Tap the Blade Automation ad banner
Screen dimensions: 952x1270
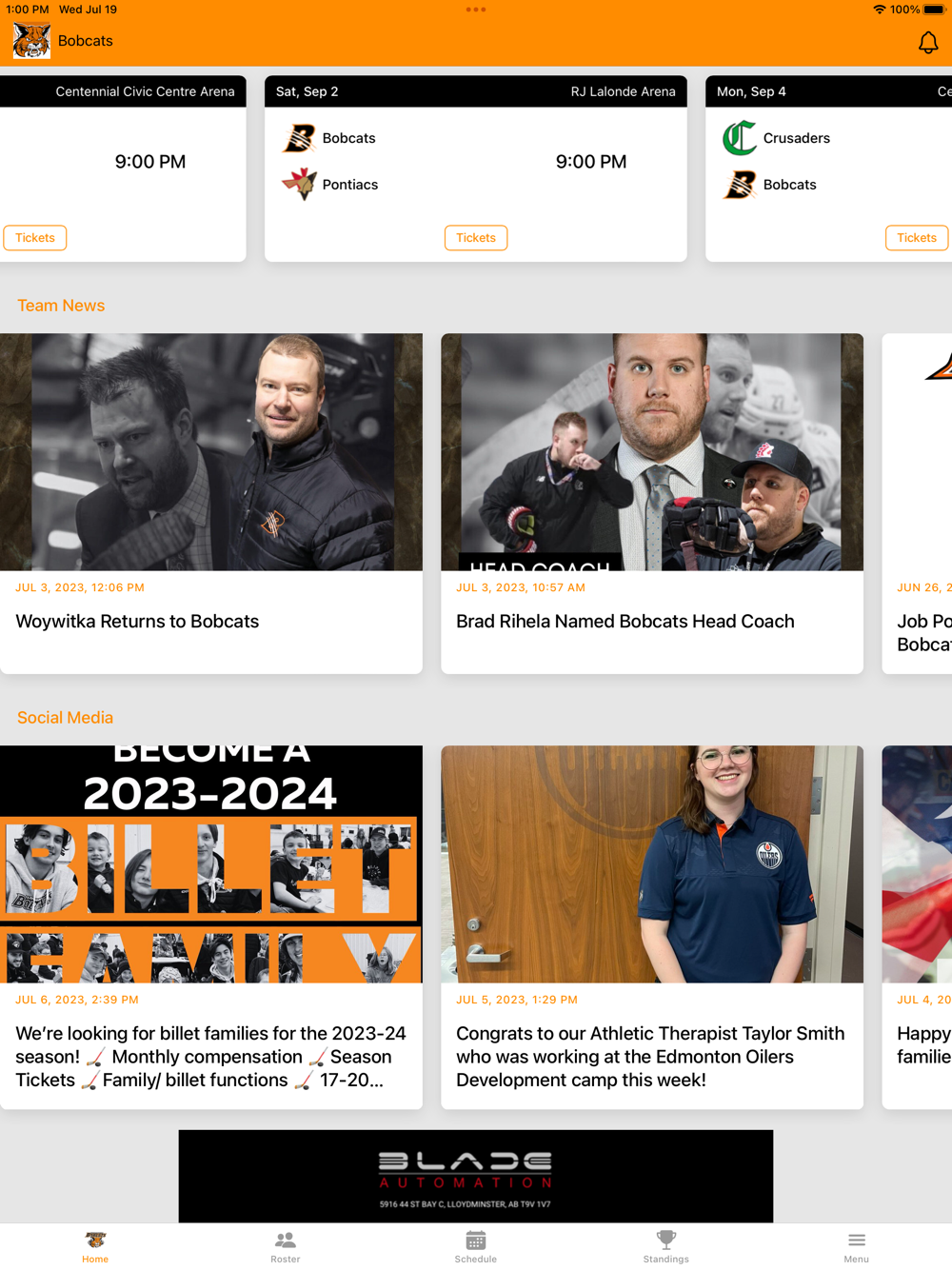[476, 1176]
